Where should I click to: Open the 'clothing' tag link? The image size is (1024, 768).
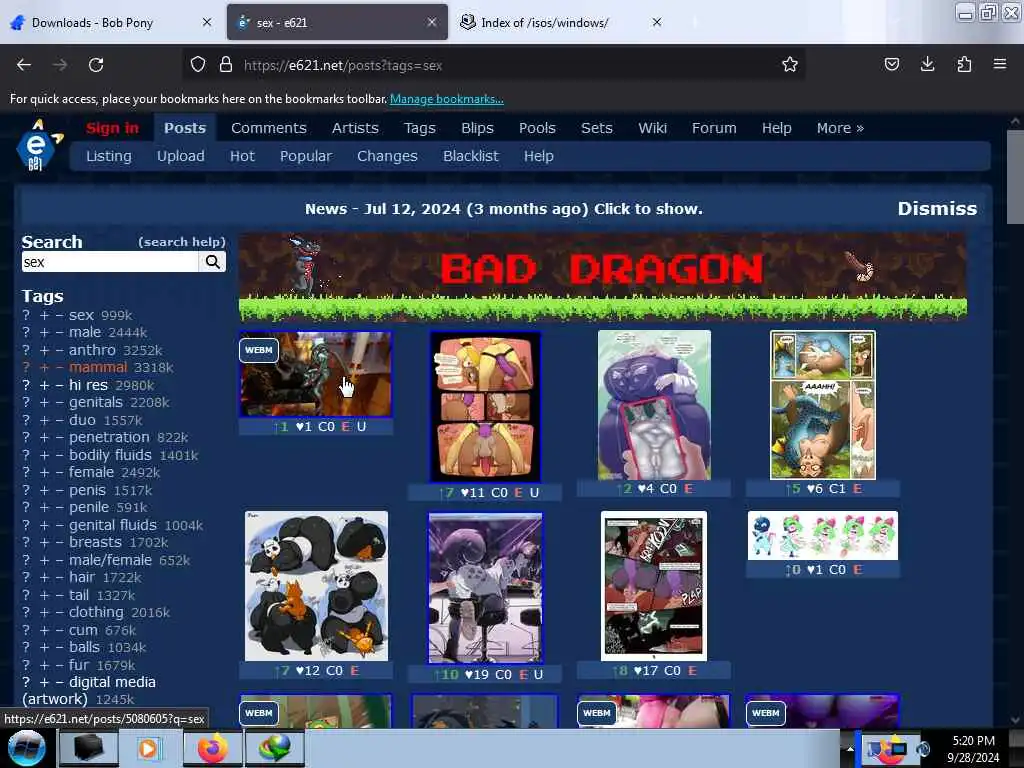pos(97,613)
